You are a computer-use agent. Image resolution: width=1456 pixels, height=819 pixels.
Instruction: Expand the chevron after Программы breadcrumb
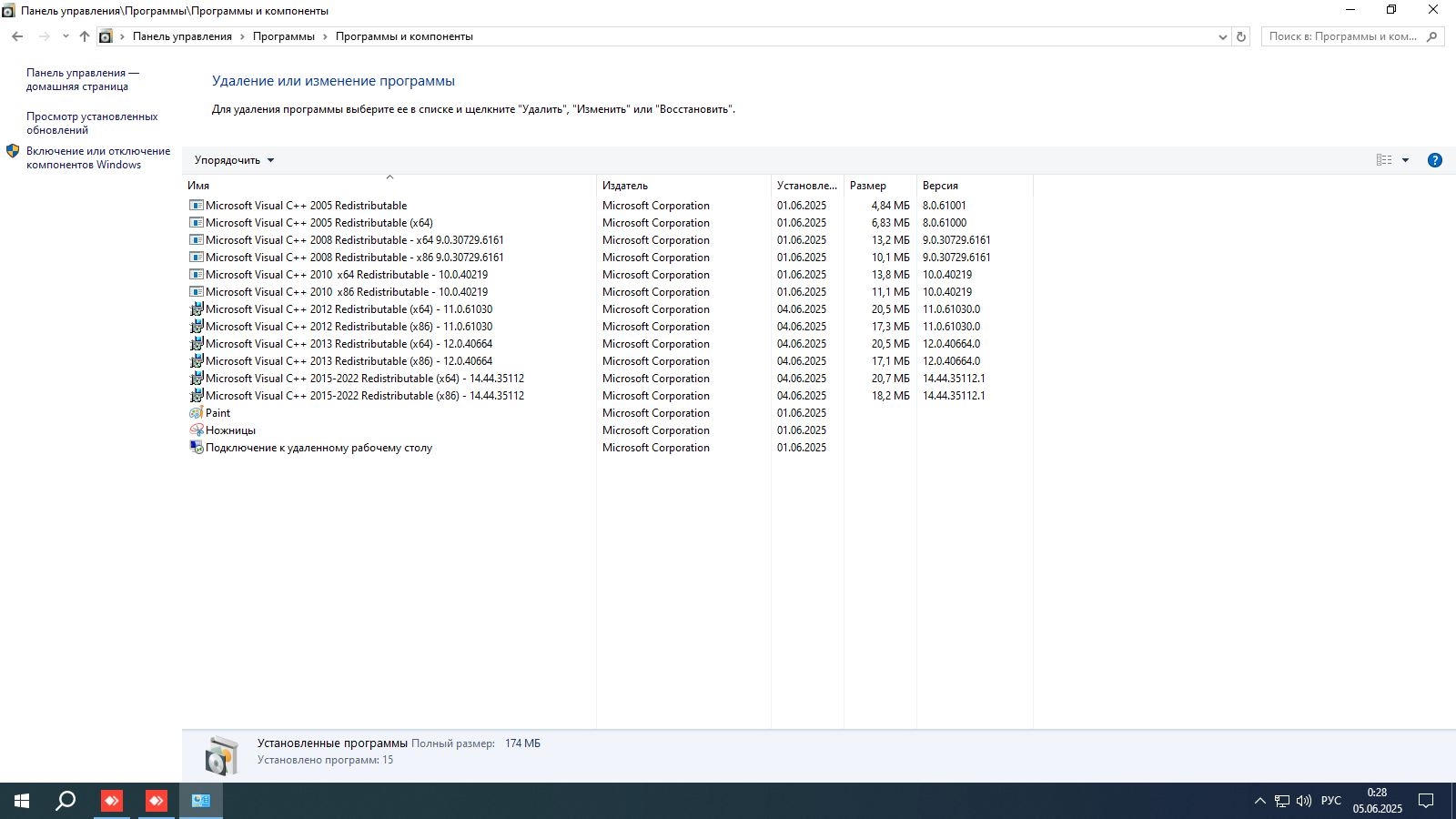click(x=325, y=36)
